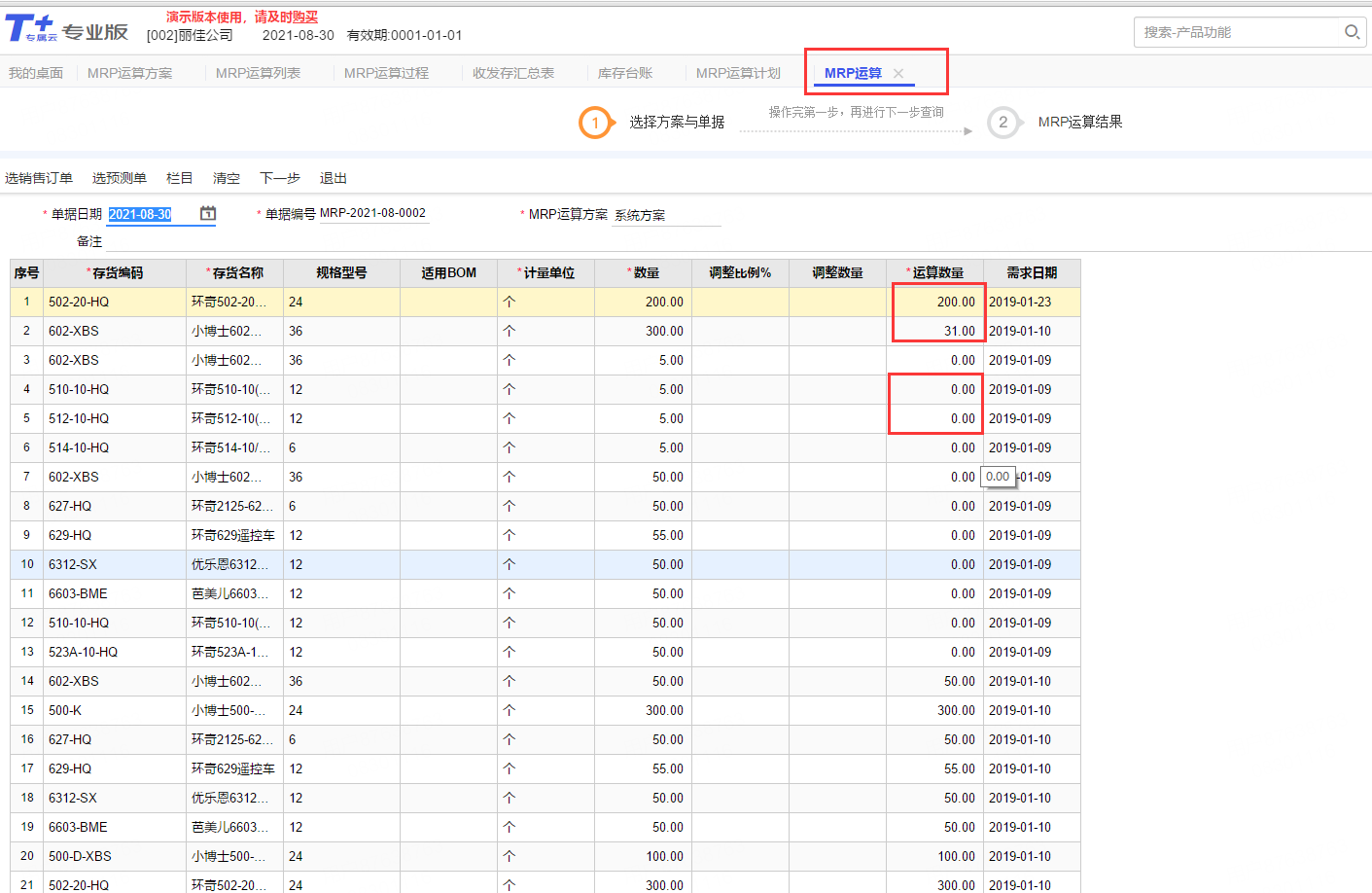Click step 2 circle MRP运算结果
Viewport: 1372px width, 893px height.
tap(1003, 123)
